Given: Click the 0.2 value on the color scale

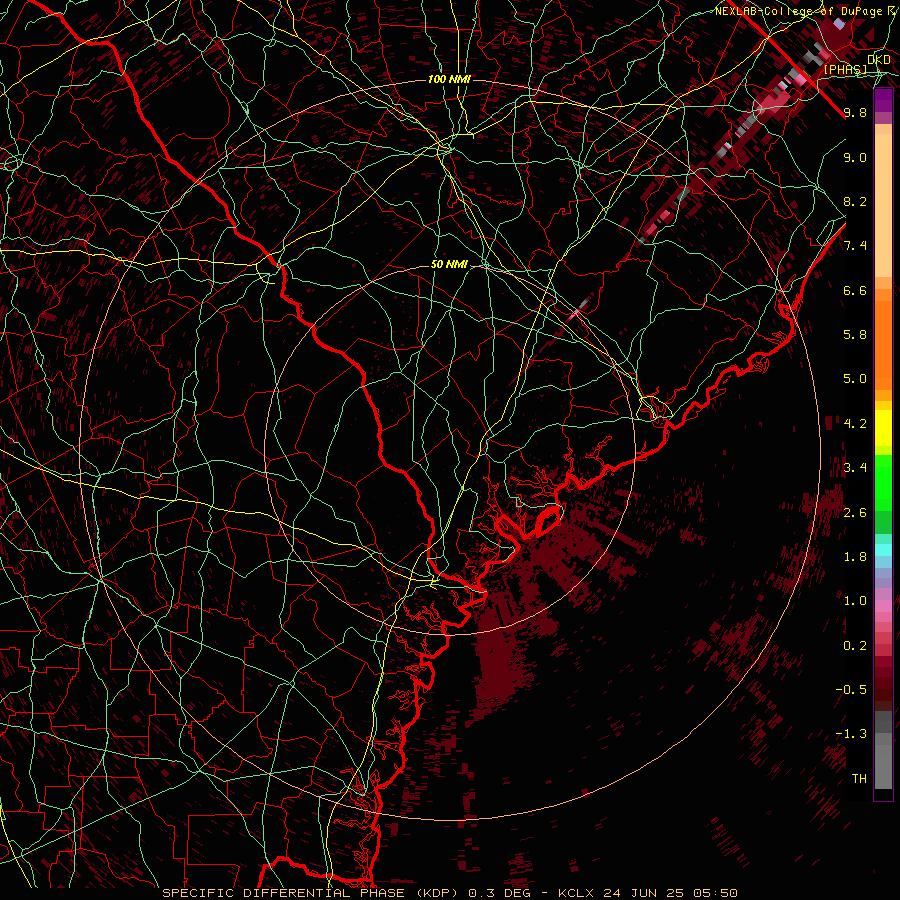Looking at the screenshot, I should [855, 646].
